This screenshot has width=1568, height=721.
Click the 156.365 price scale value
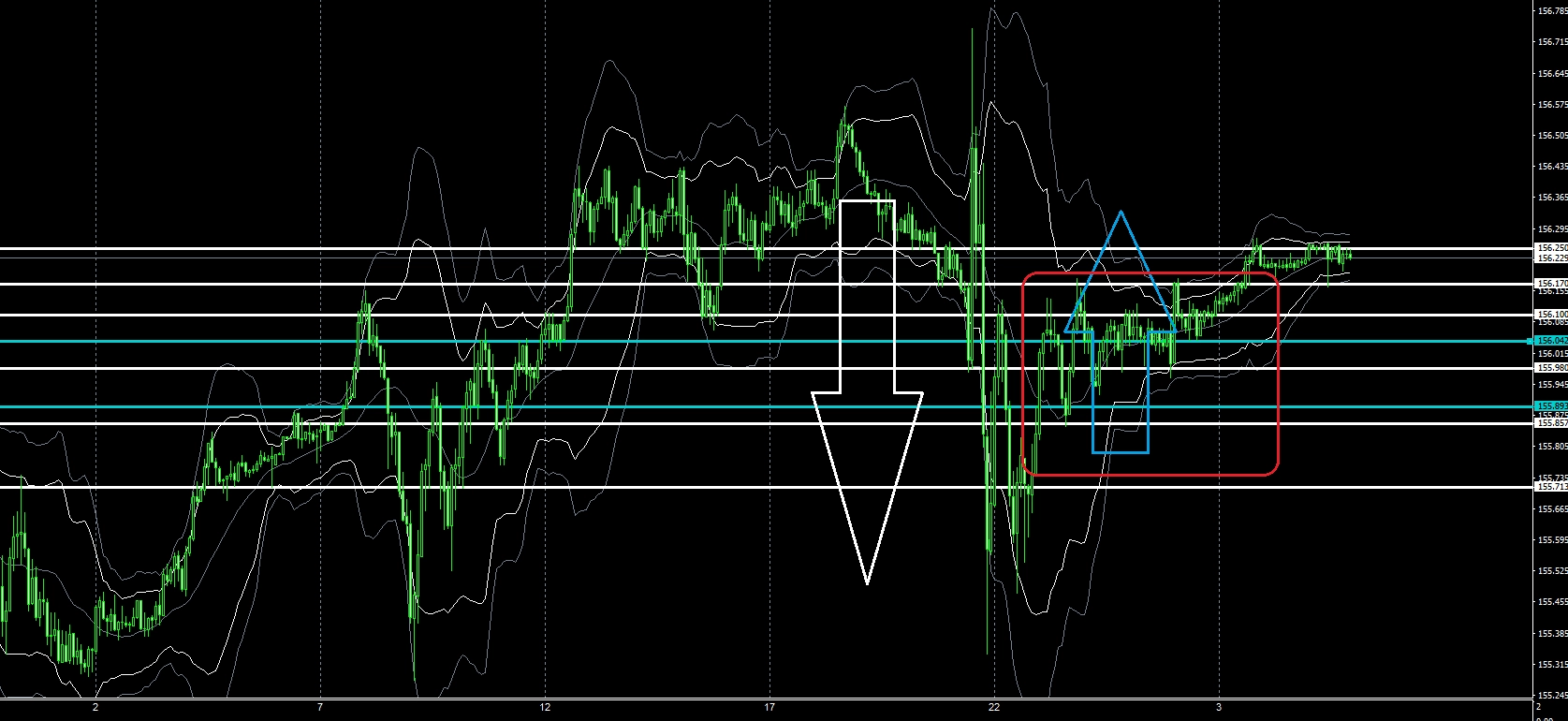1551,198
